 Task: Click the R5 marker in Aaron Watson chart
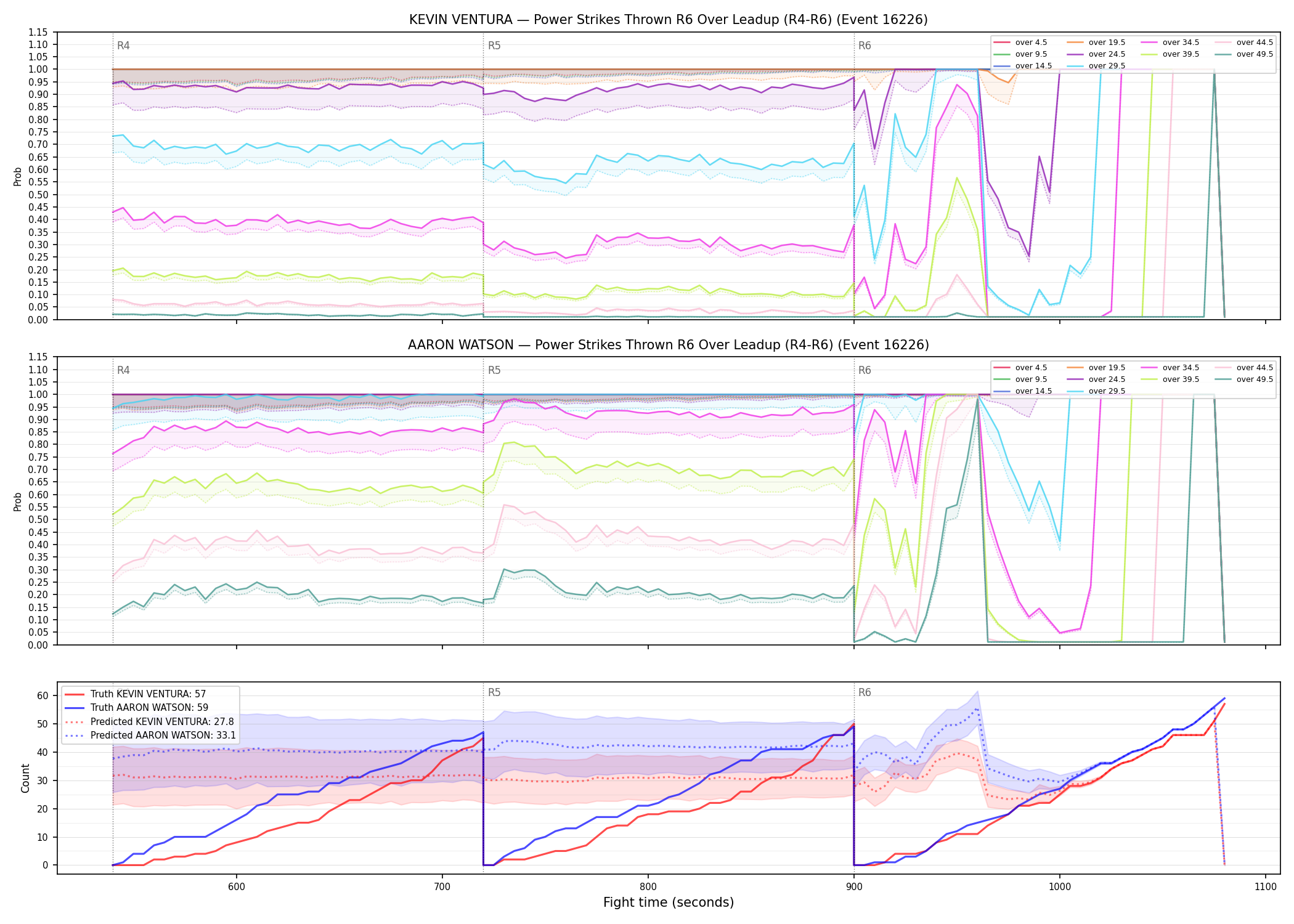pyautogui.click(x=494, y=370)
